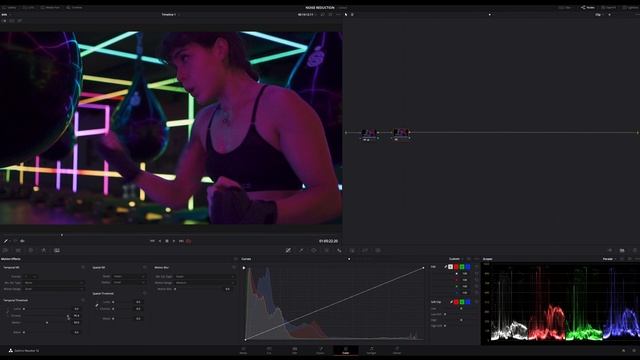Image resolution: width=640 pixels, height=360 pixels.
Task: Click the viewer stop button
Action: (x=167, y=241)
